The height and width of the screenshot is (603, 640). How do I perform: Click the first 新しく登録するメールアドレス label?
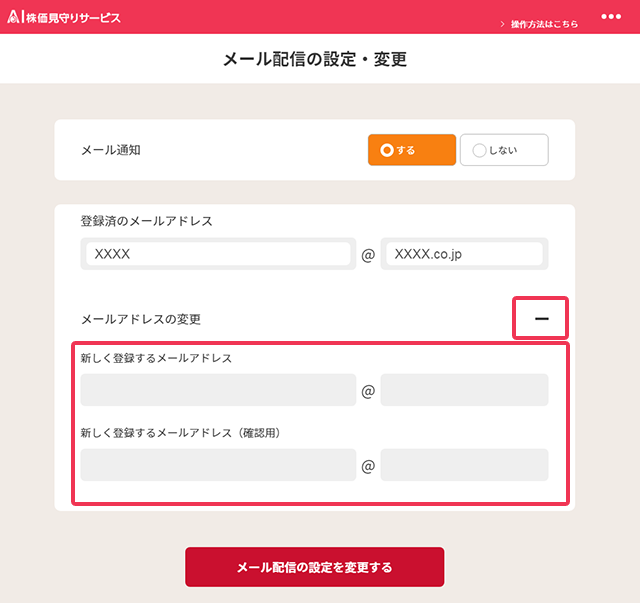pyautogui.click(x=156, y=358)
